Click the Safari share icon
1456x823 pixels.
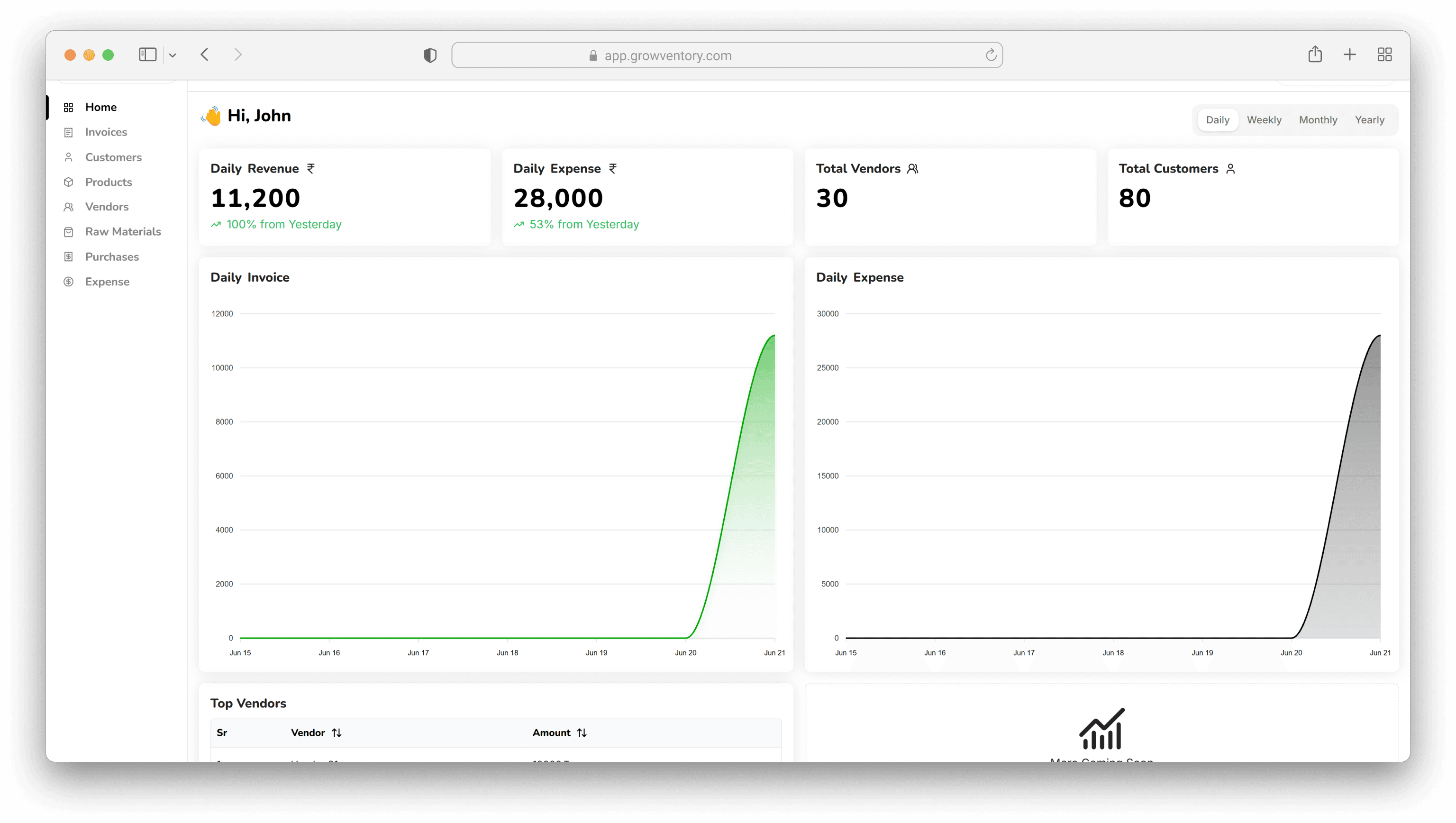tap(1315, 54)
